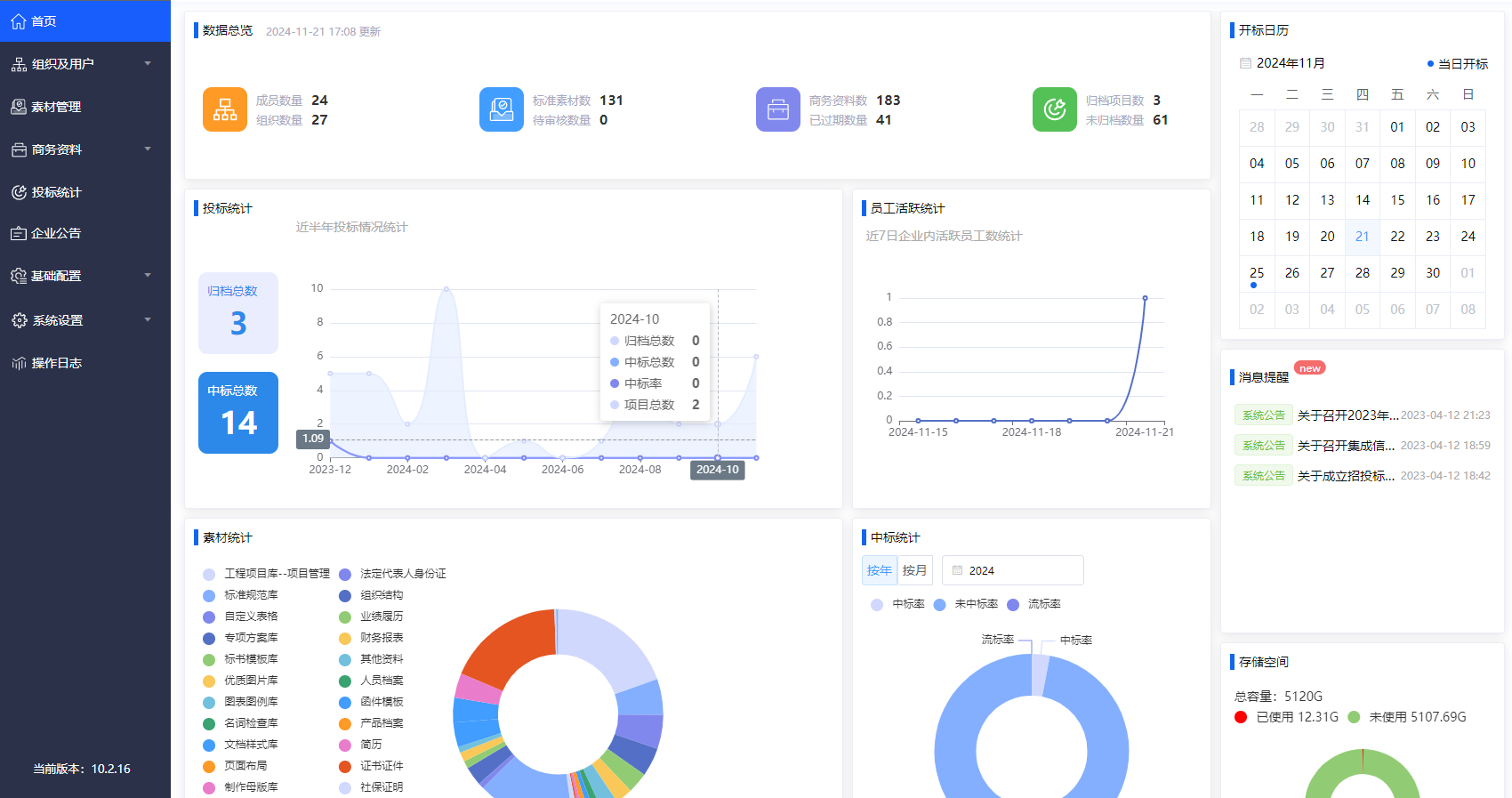This screenshot has height=798, width=1512.
Task: Toggle 未中标率 legend series
Action: click(966, 604)
